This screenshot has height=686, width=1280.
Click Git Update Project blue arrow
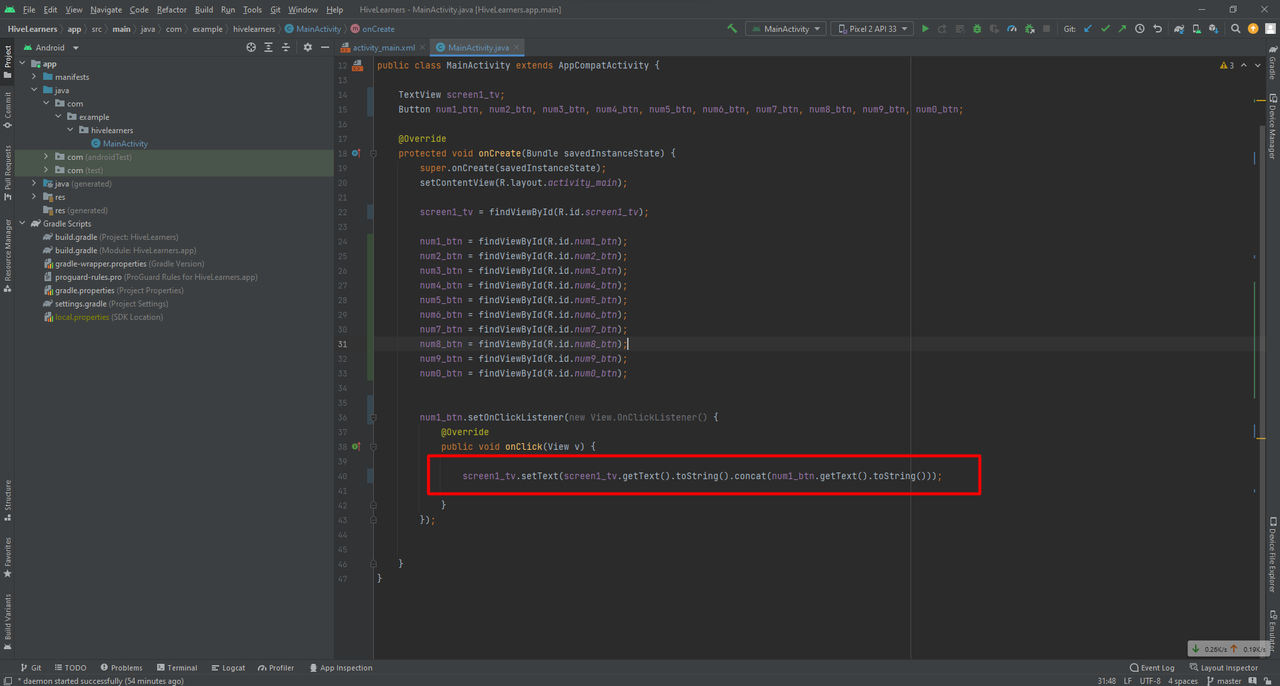[1088, 29]
